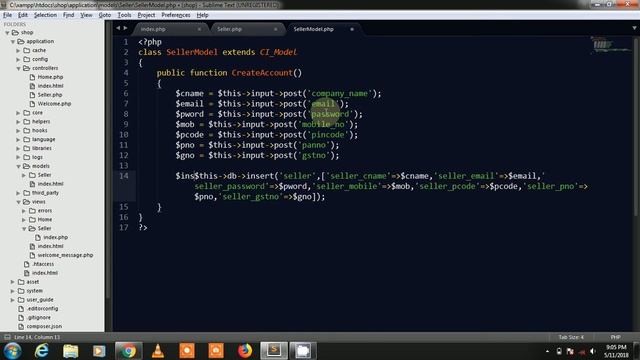Open Firefox from the taskbar
The height and width of the screenshot is (360, 640).
[245, 351]
